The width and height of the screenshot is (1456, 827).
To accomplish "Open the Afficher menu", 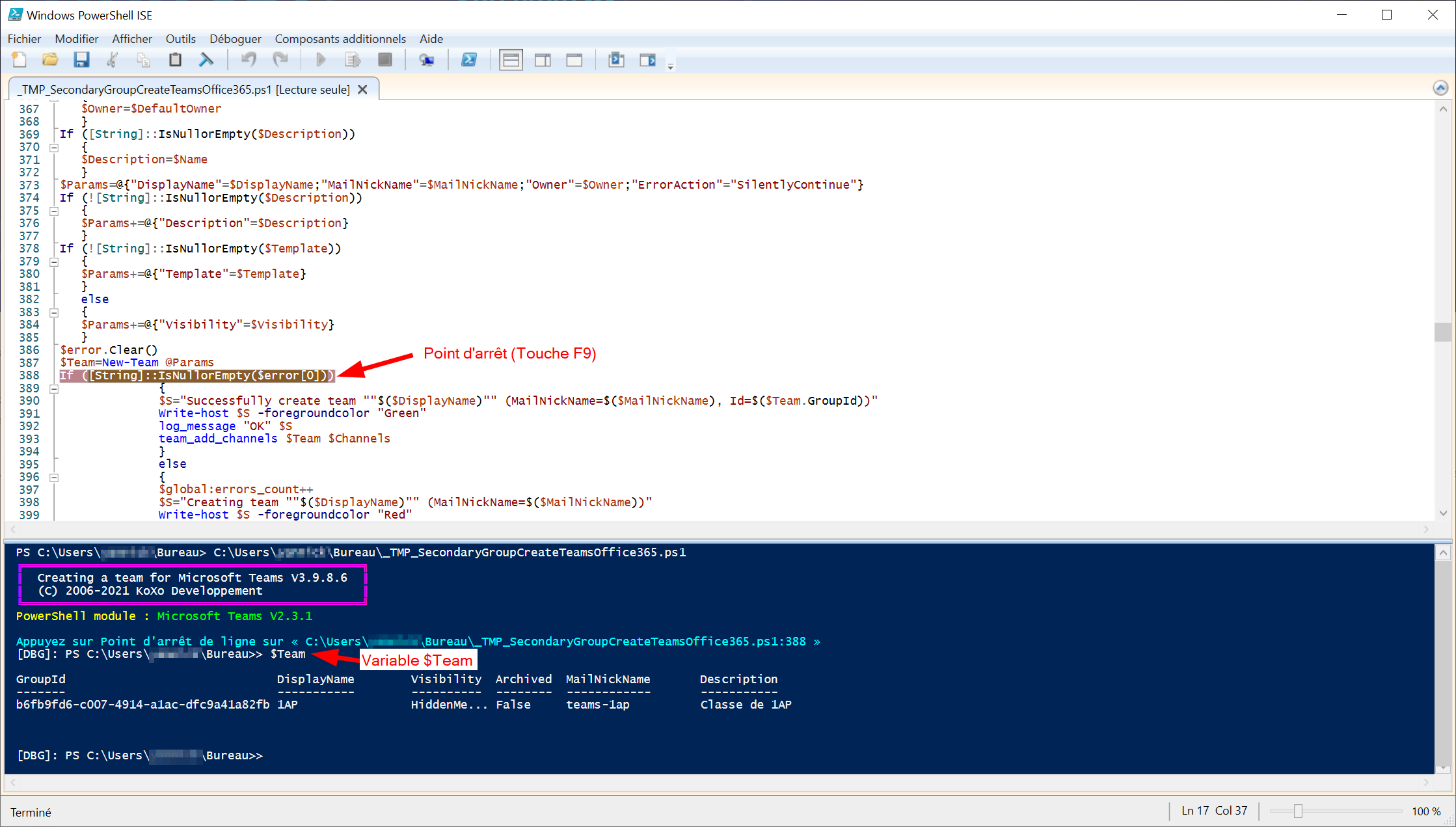I will 132,38.
